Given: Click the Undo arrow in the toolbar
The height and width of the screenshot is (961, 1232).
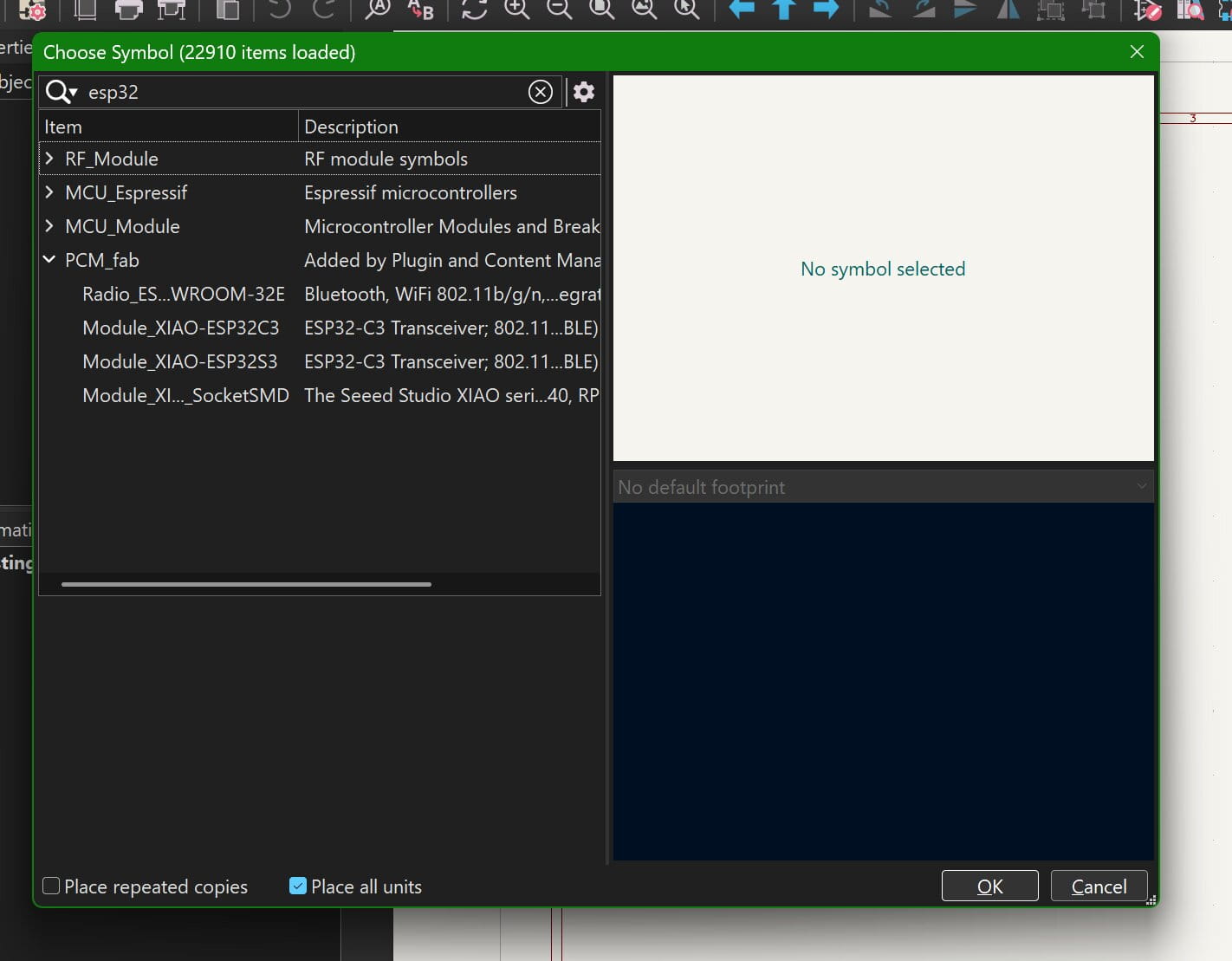Looking at the screenshot, I should 279,10.
